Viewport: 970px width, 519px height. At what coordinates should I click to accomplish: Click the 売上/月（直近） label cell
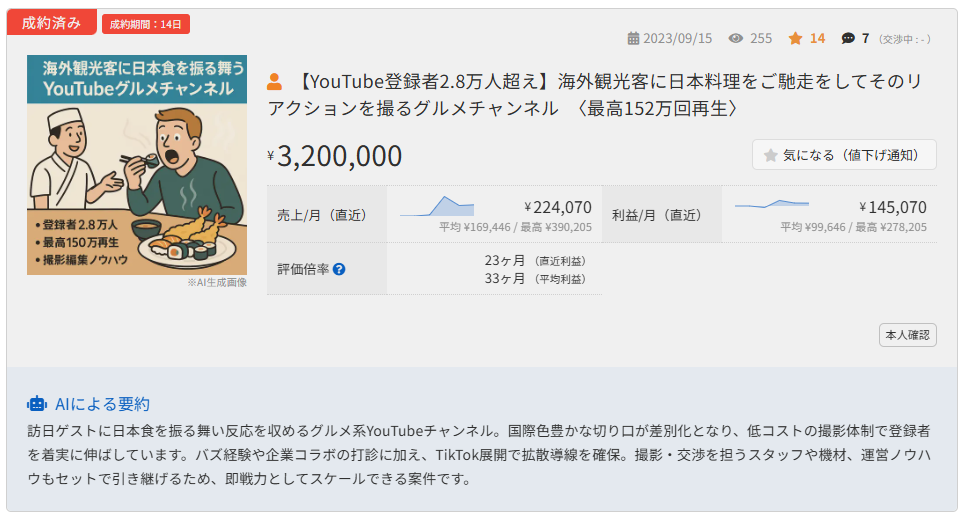coord(327,215)
